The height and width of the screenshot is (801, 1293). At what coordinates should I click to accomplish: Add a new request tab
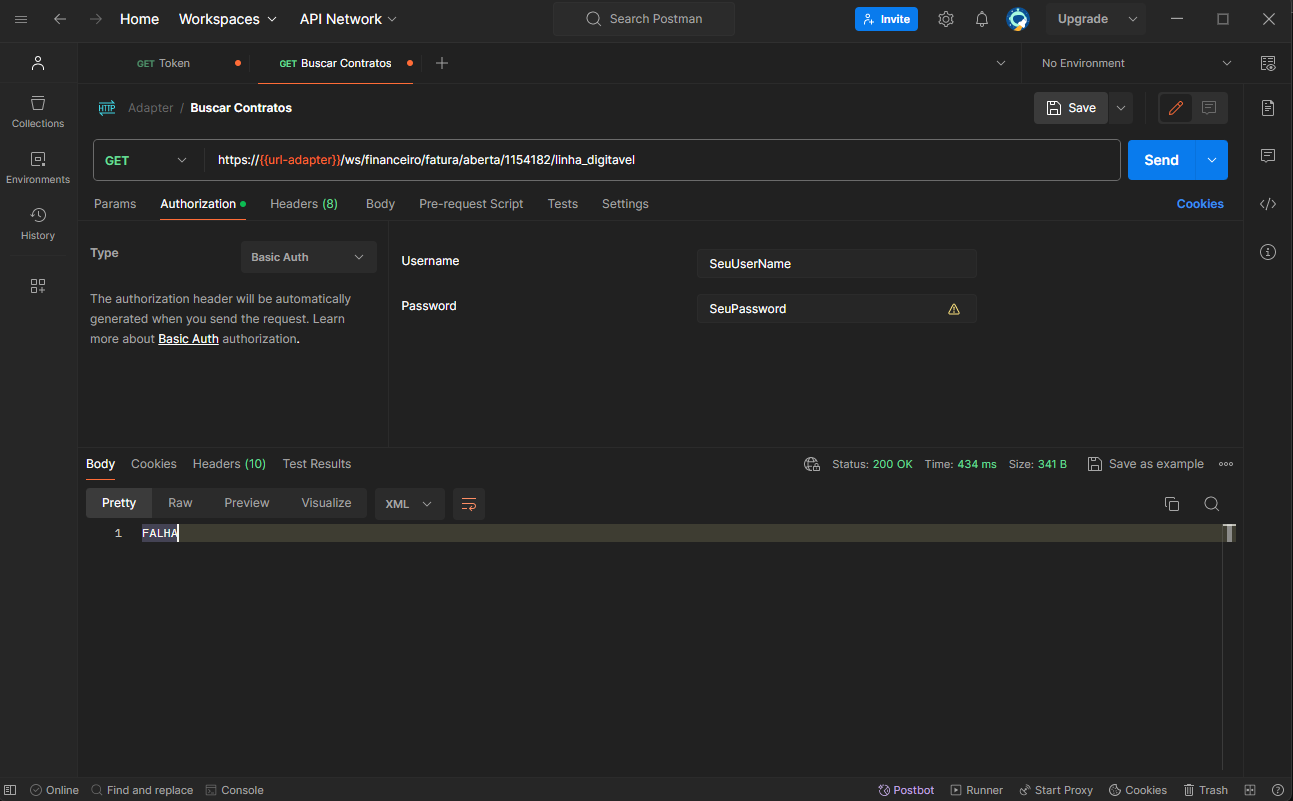(442, 63)
